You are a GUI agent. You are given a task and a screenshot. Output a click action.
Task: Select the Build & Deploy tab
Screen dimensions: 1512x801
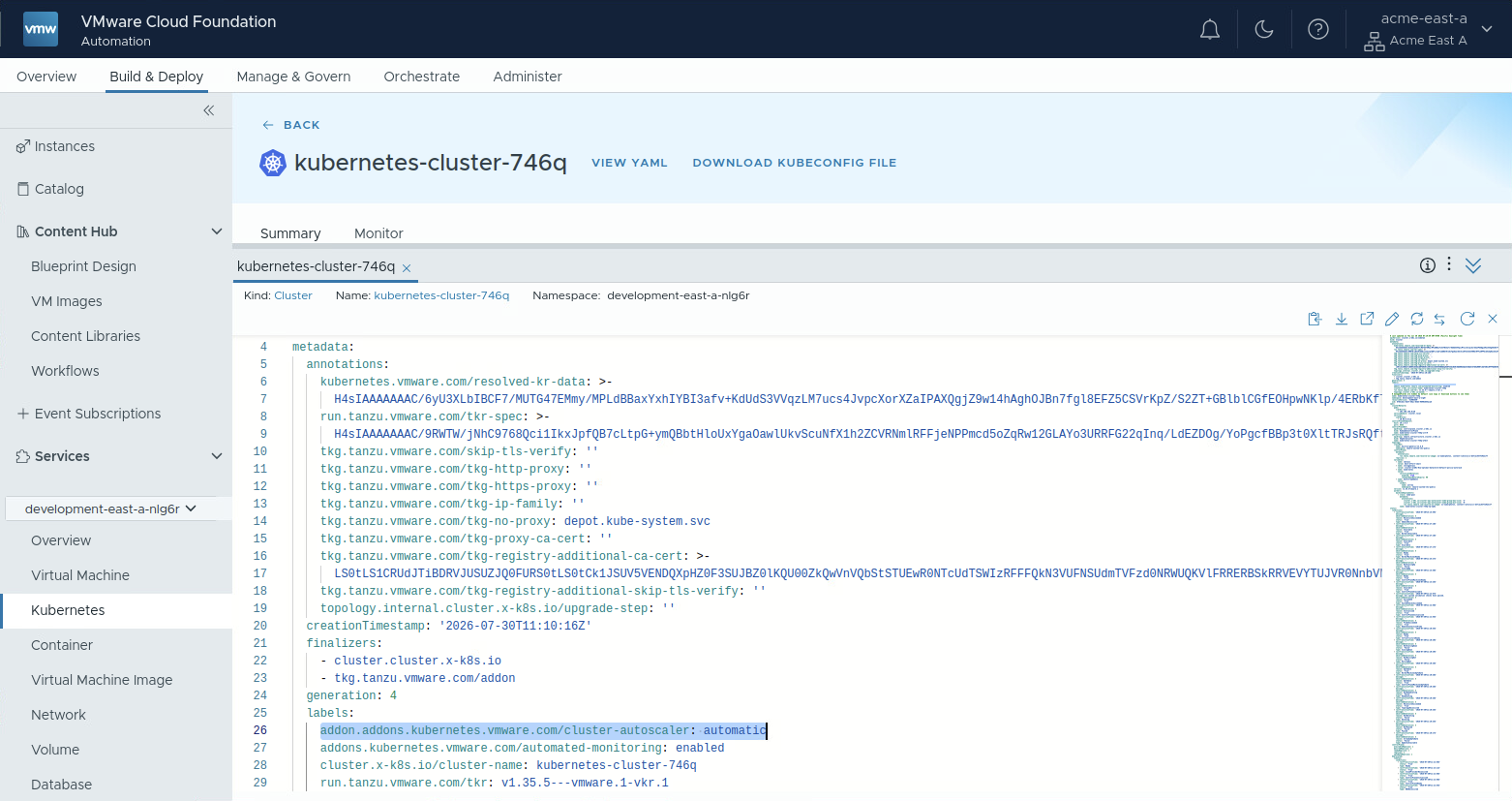click(157, 77)
